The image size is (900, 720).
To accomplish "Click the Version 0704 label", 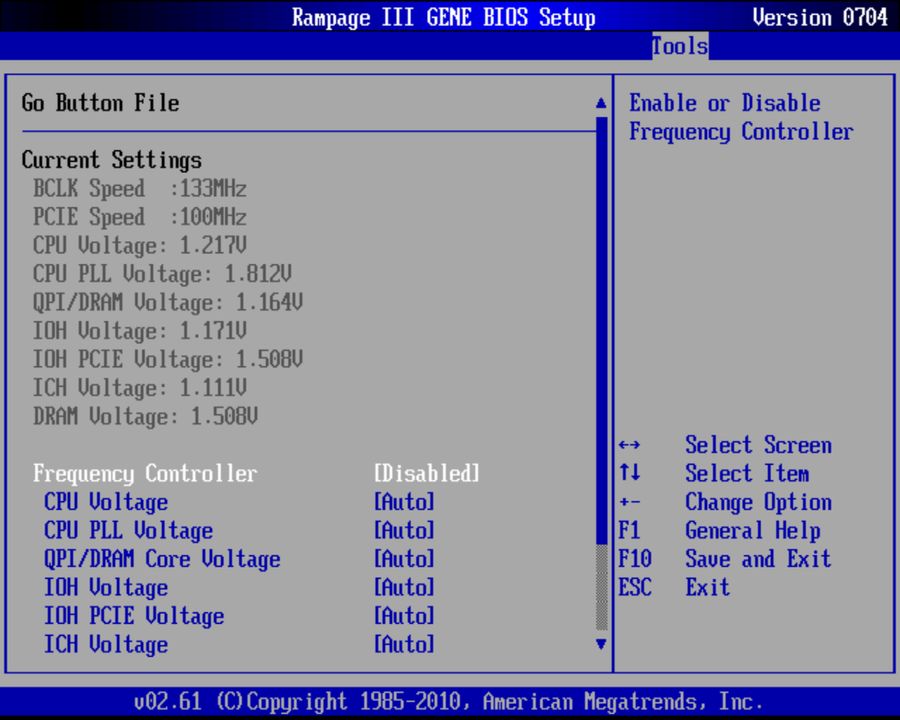I will [x=820, y=17].
